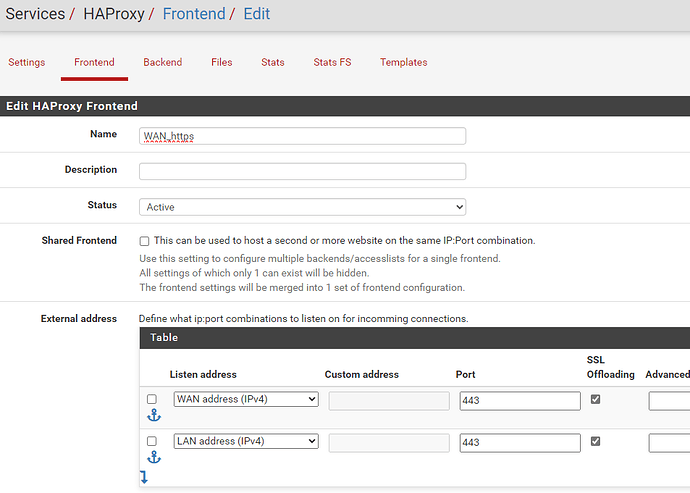The image size is (690, 493).
Task: Click the add-row arrow icon below the table
Action: [144, 477]
